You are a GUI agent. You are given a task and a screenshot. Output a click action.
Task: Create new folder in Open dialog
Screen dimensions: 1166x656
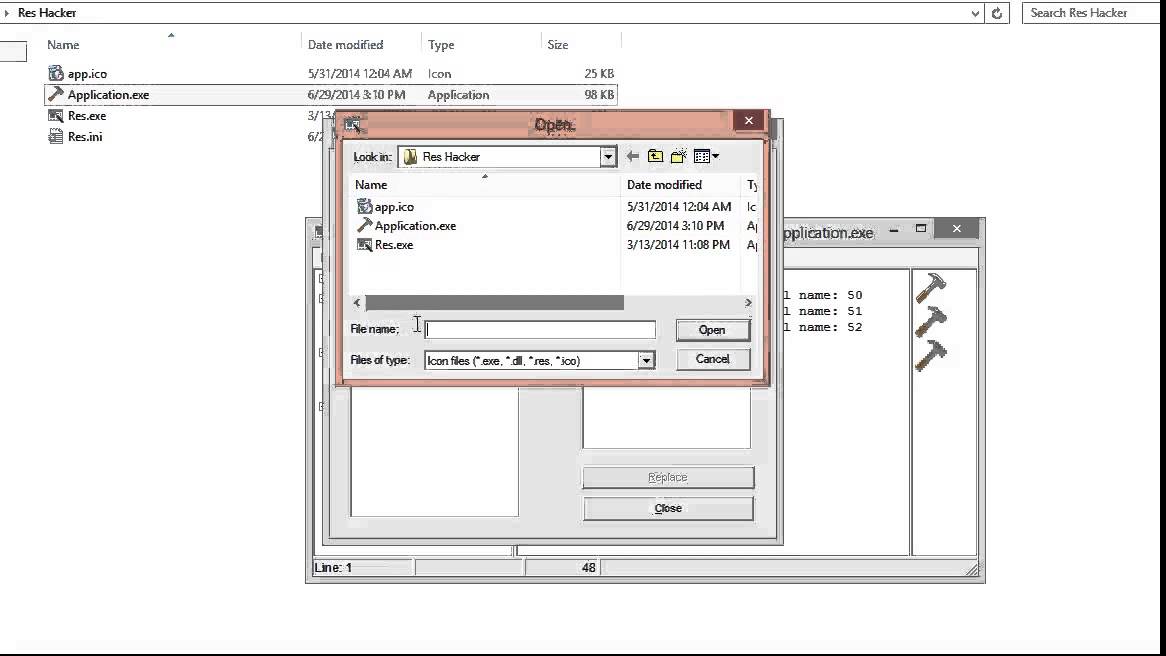point(678,156)
